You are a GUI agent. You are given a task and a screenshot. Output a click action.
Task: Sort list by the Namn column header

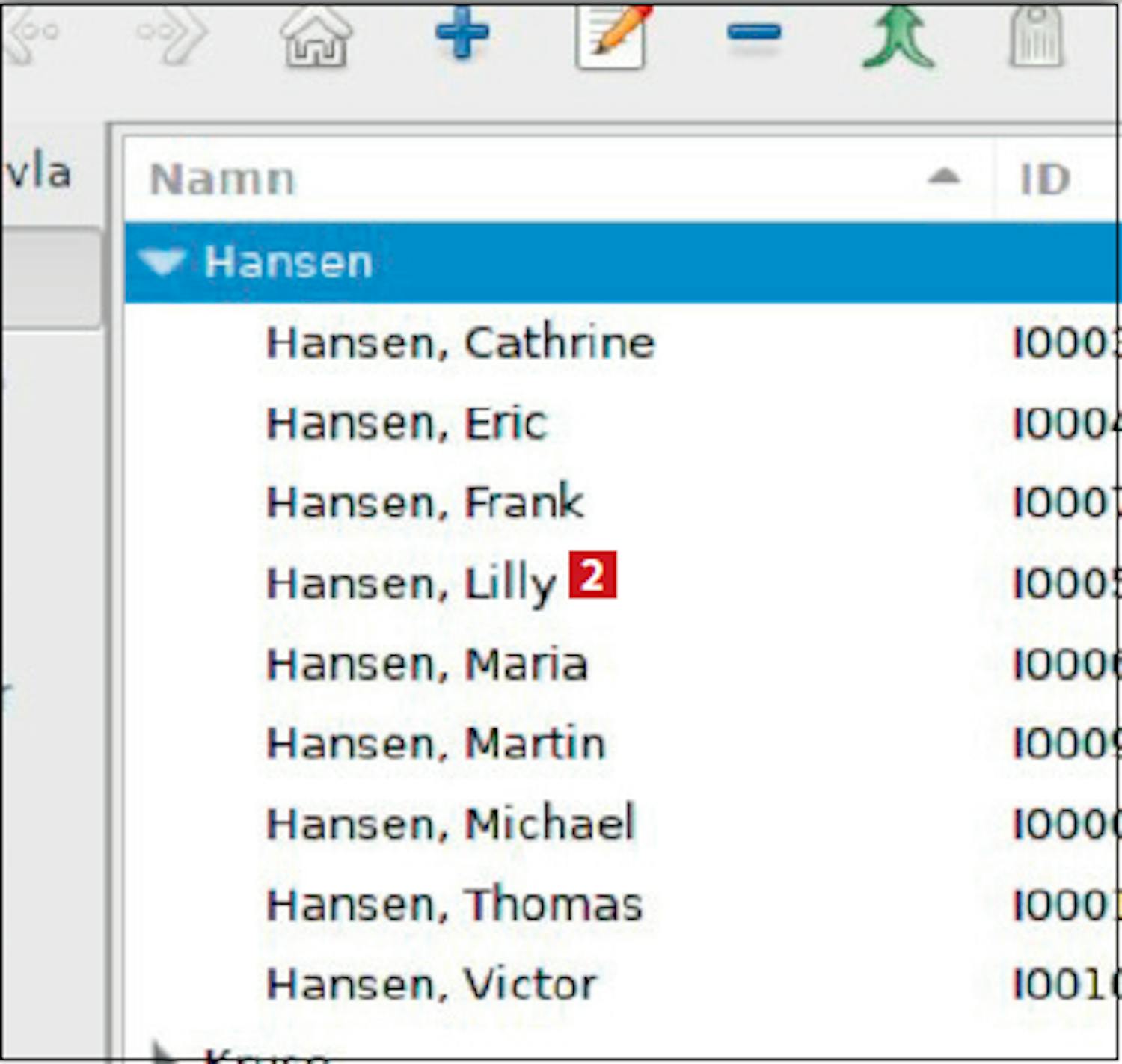(x=223, y=180)
